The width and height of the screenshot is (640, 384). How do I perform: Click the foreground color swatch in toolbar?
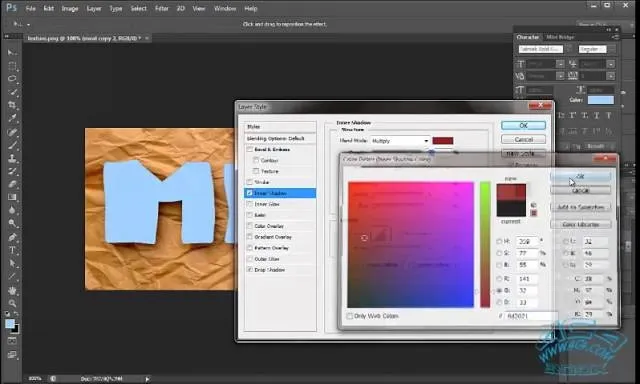[x=10, y=324]
